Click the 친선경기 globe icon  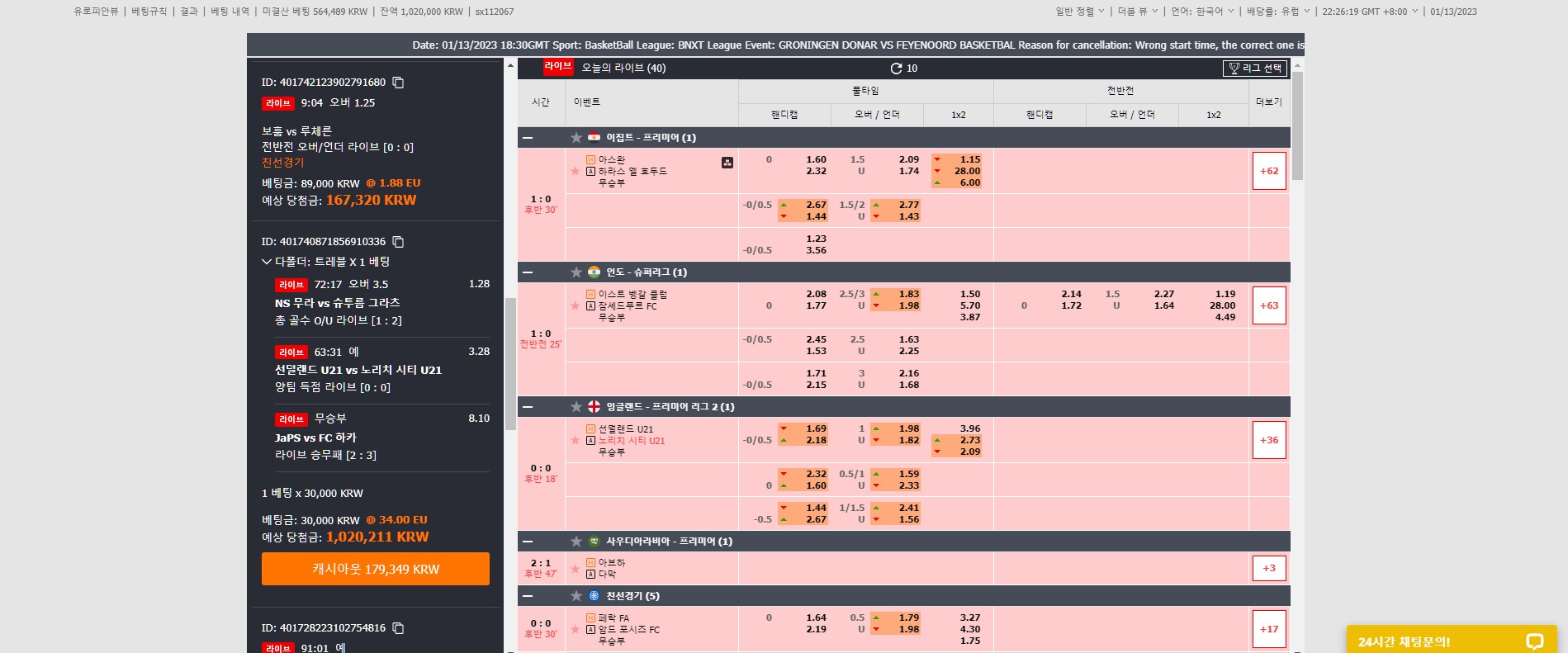pos(594,595)
